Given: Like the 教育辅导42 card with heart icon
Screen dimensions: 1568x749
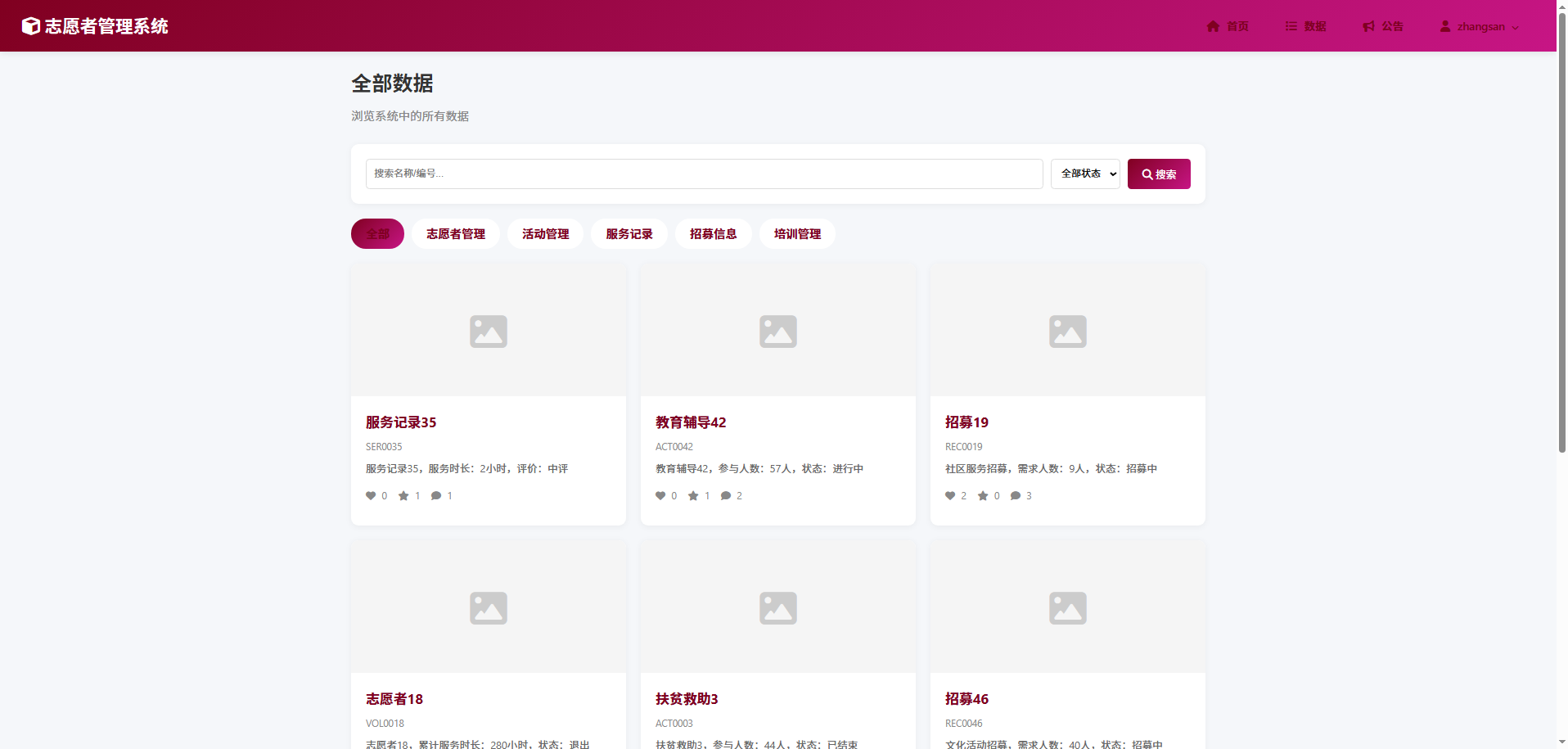Looking at the screenshot, I should coord(660,495).
